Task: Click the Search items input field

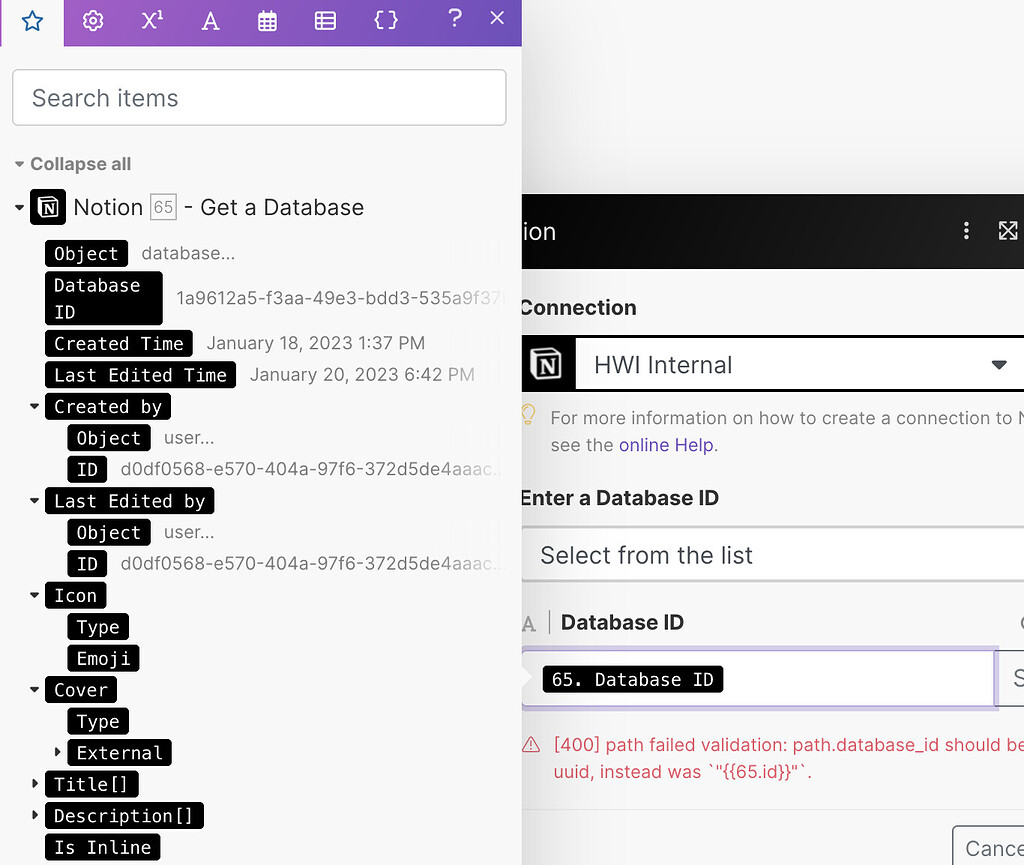Action: tap(259, 97)
